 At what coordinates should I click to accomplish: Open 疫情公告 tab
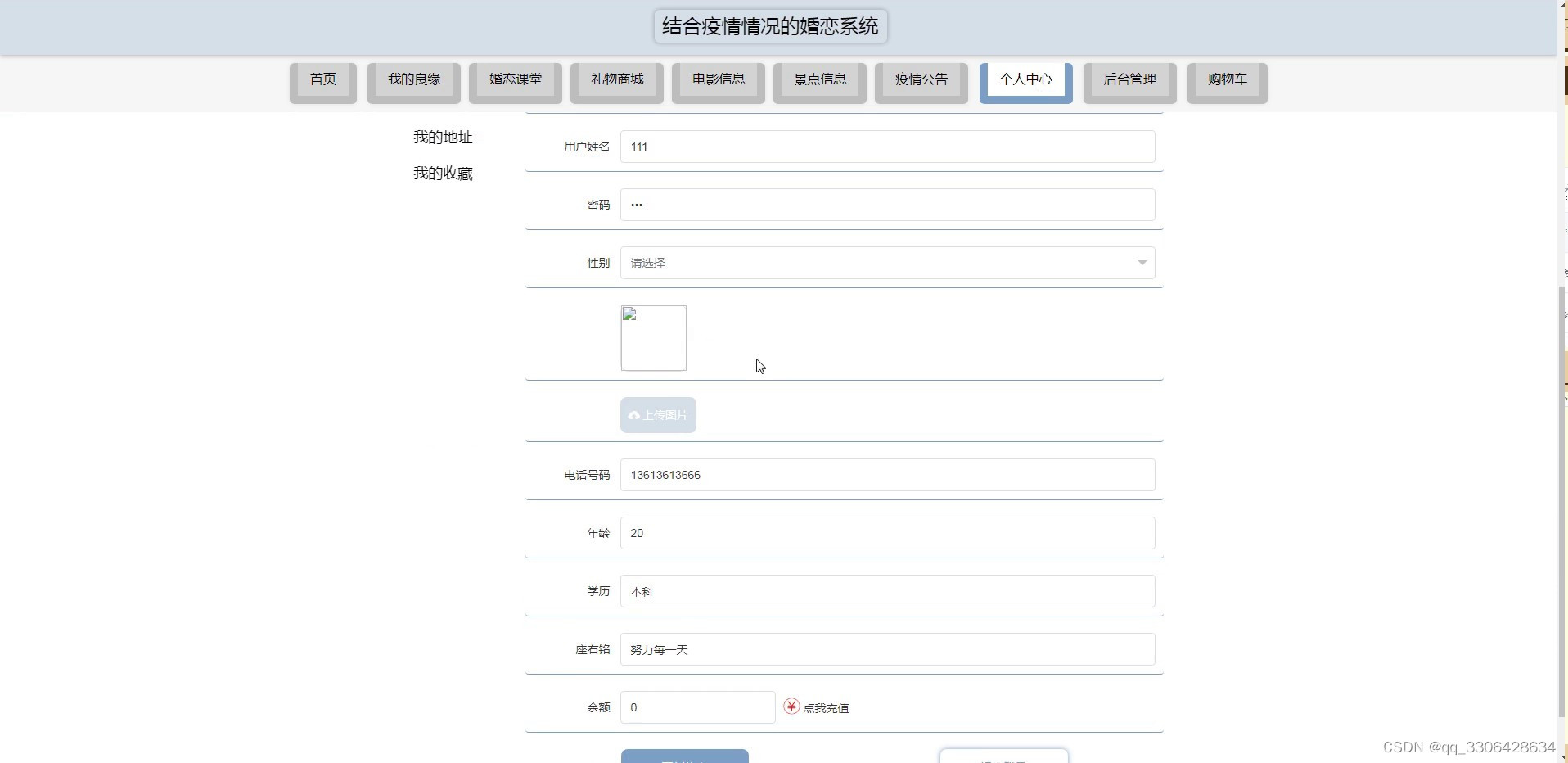pyautogui.click(x=921, y=83)
